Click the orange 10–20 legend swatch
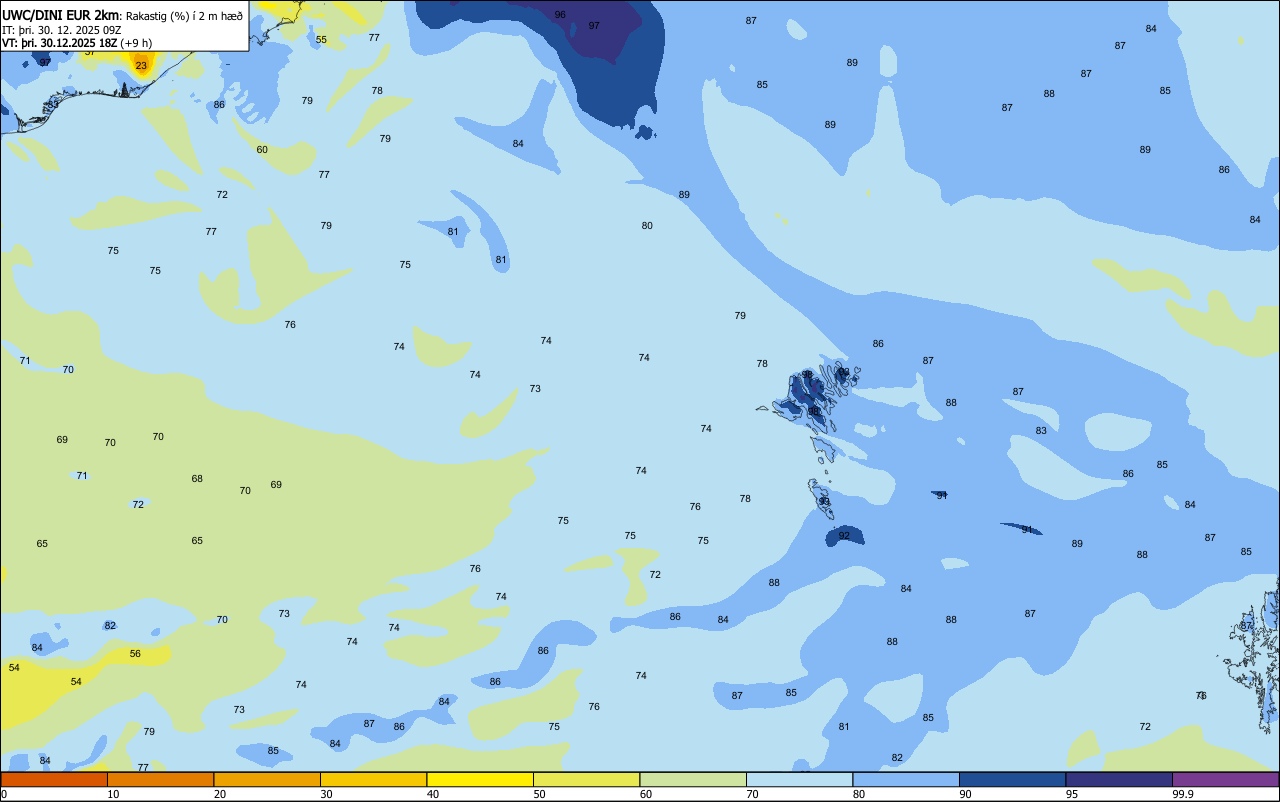The height and width of the screenshot is (802, 1280). (x=160, y=780)
